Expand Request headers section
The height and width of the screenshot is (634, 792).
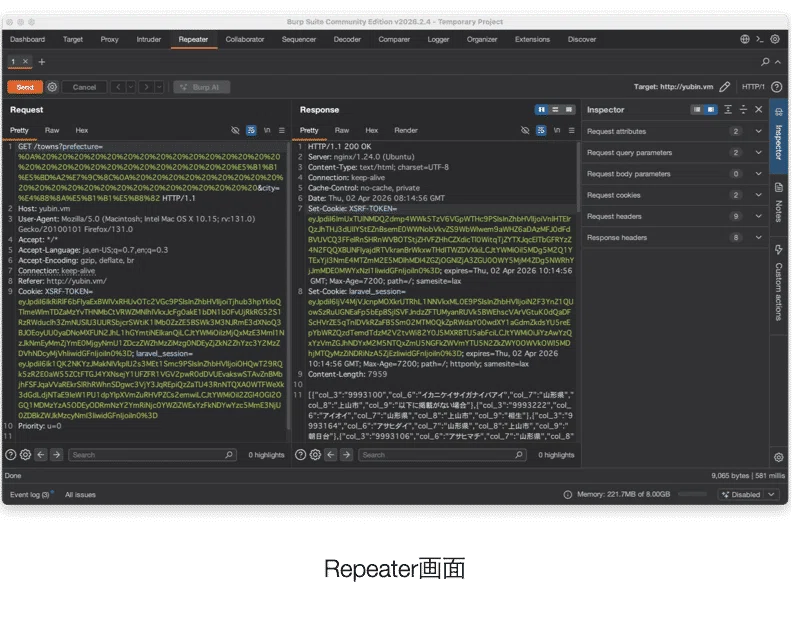point(675,216)
